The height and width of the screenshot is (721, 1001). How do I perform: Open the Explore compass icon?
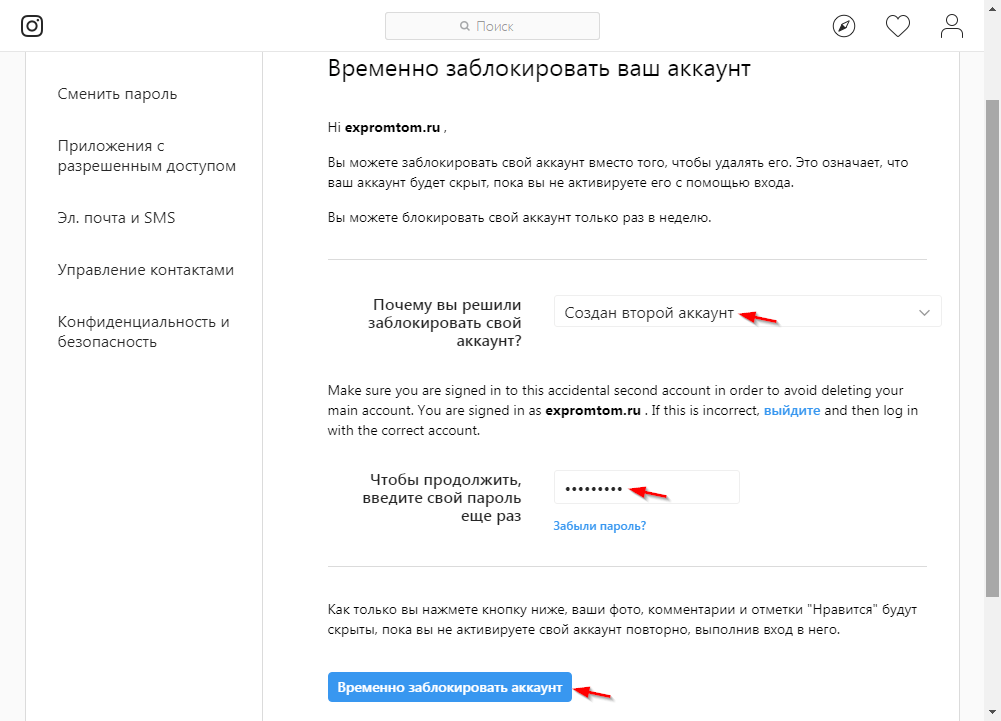pyautogui.click(x=844, y=26)
